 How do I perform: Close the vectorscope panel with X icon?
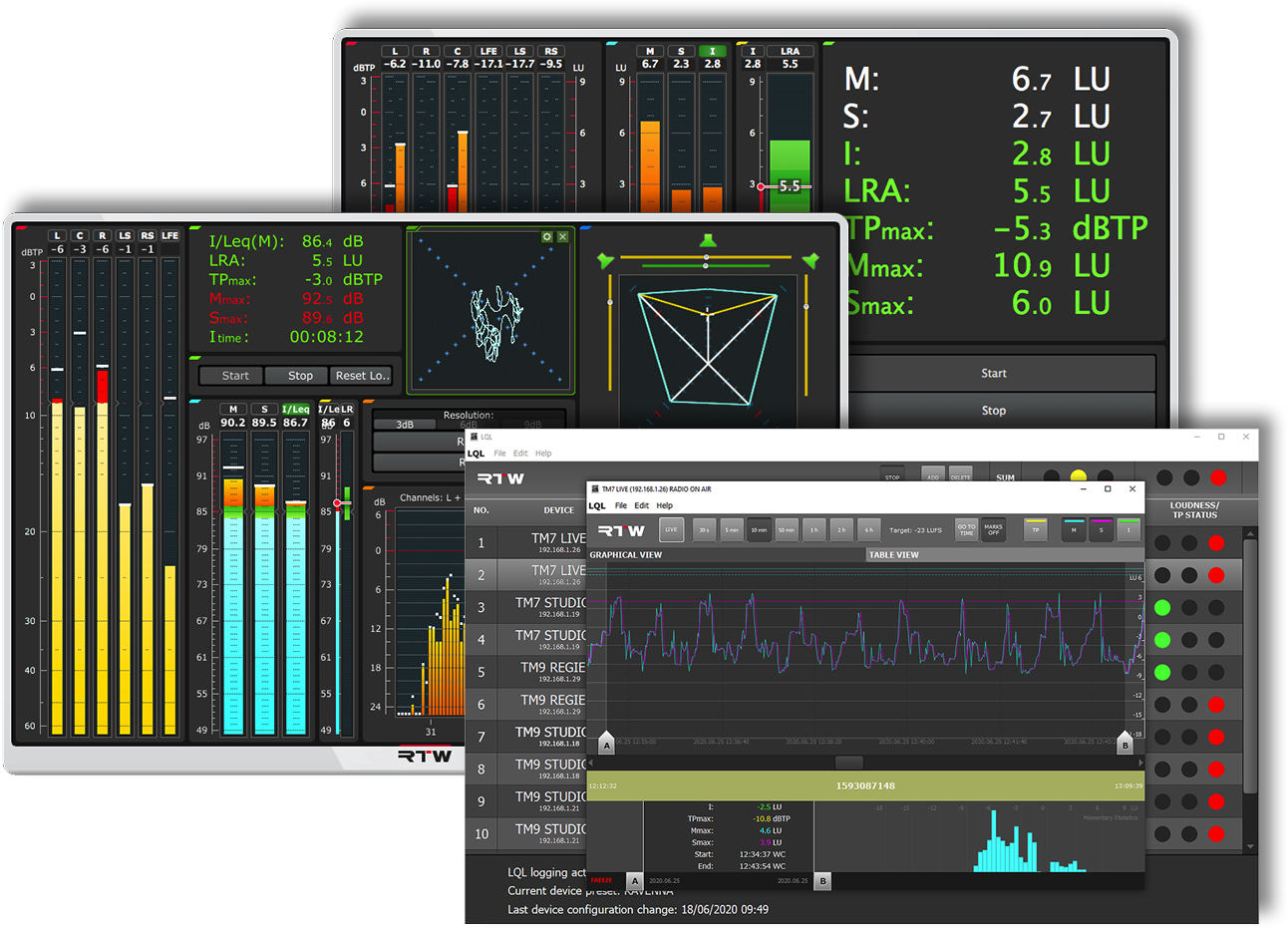tap(563, 237)
